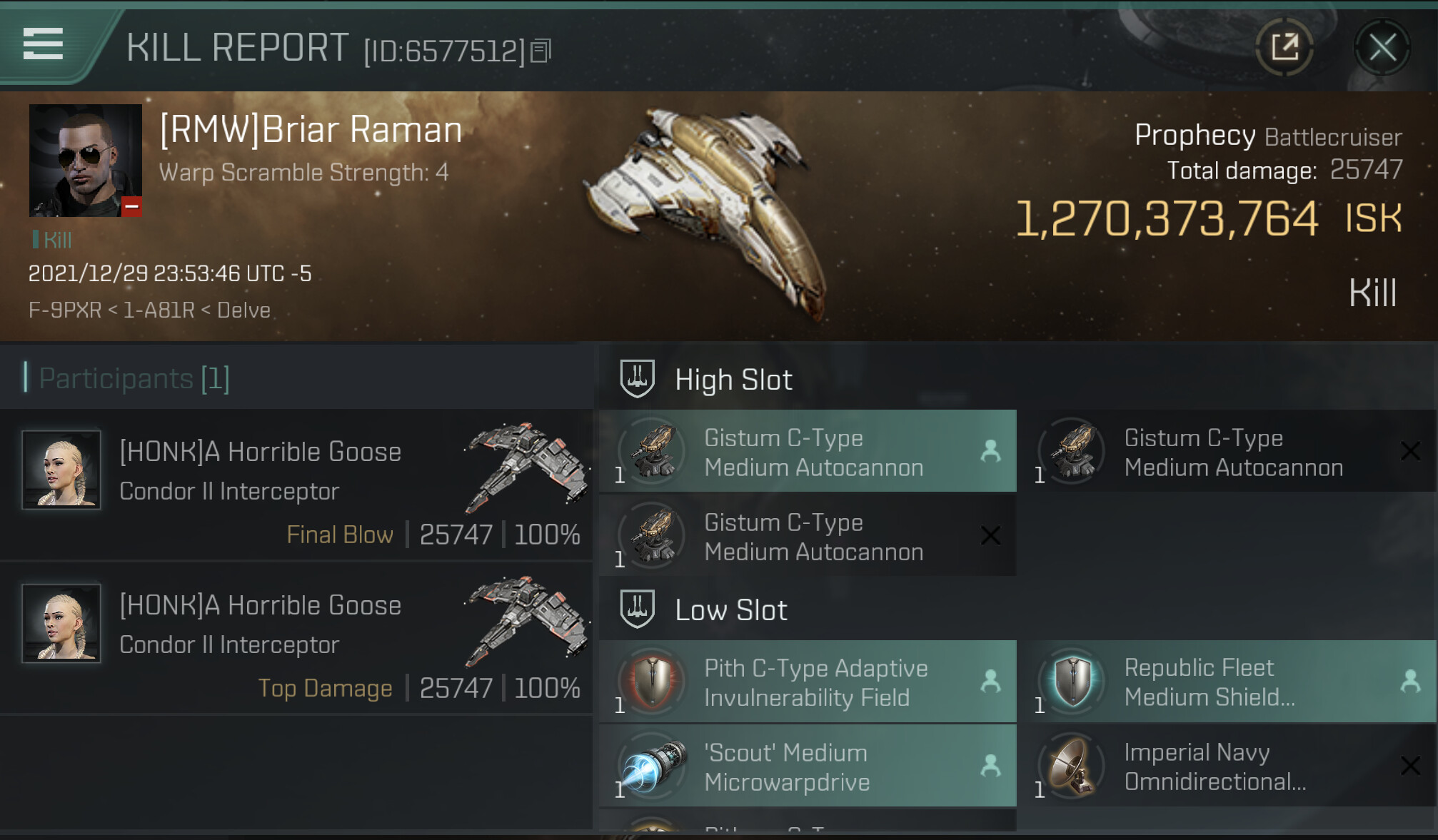Image resolution: width=1438 pixels, height=840 pixels.
Task: Select the Pith C-Type Adaptive Invulnerability Field icon
Action: [x=653, y=682]
